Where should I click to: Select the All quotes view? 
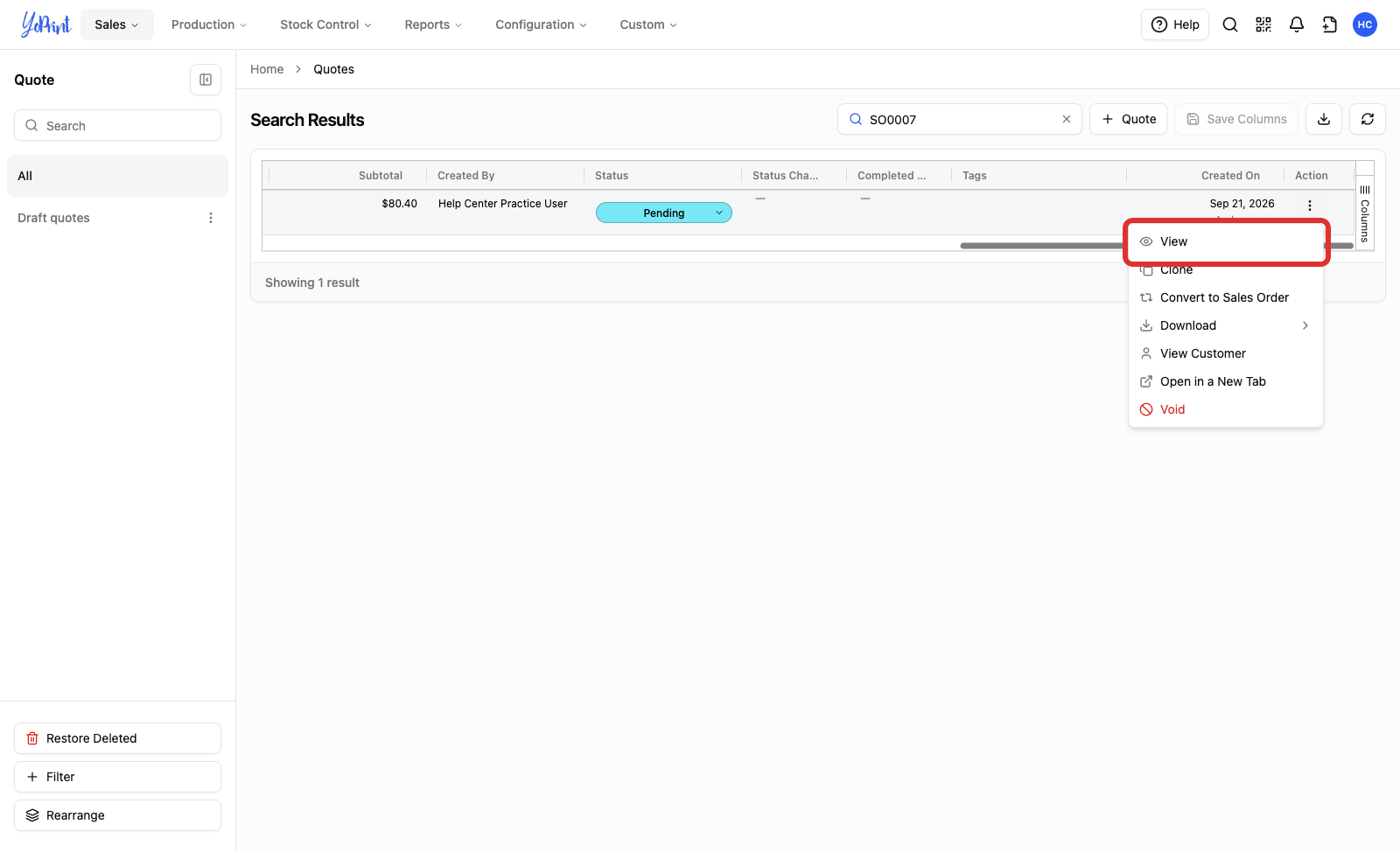(x=117, y=176)
